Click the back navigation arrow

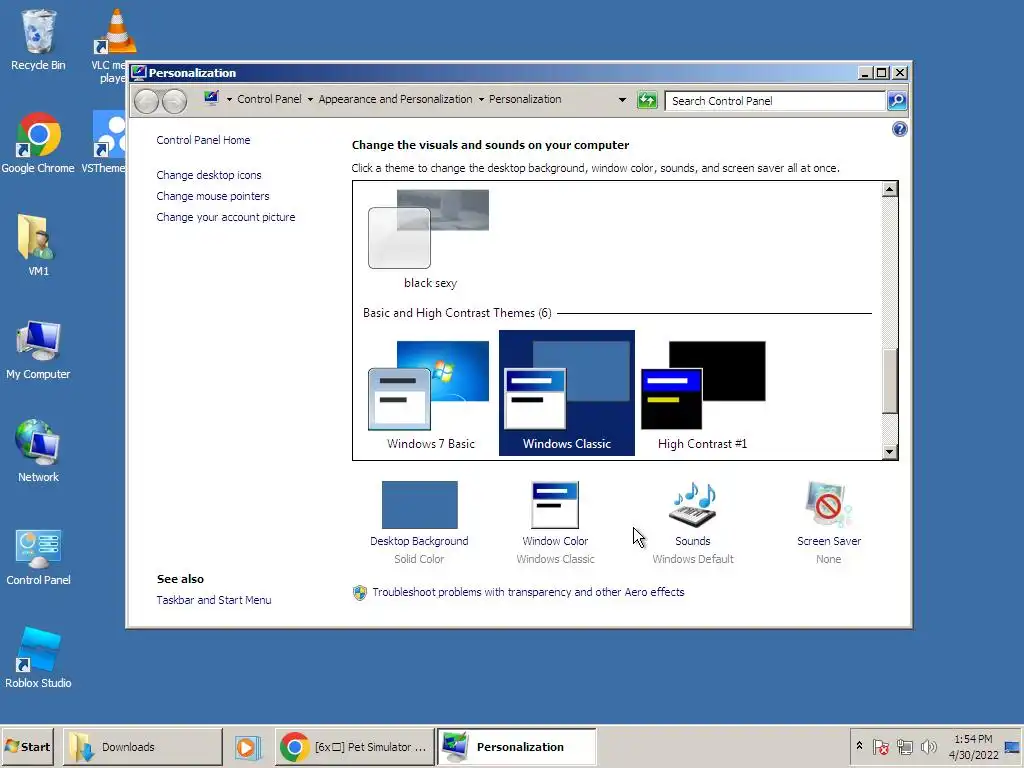click(146, 101)
